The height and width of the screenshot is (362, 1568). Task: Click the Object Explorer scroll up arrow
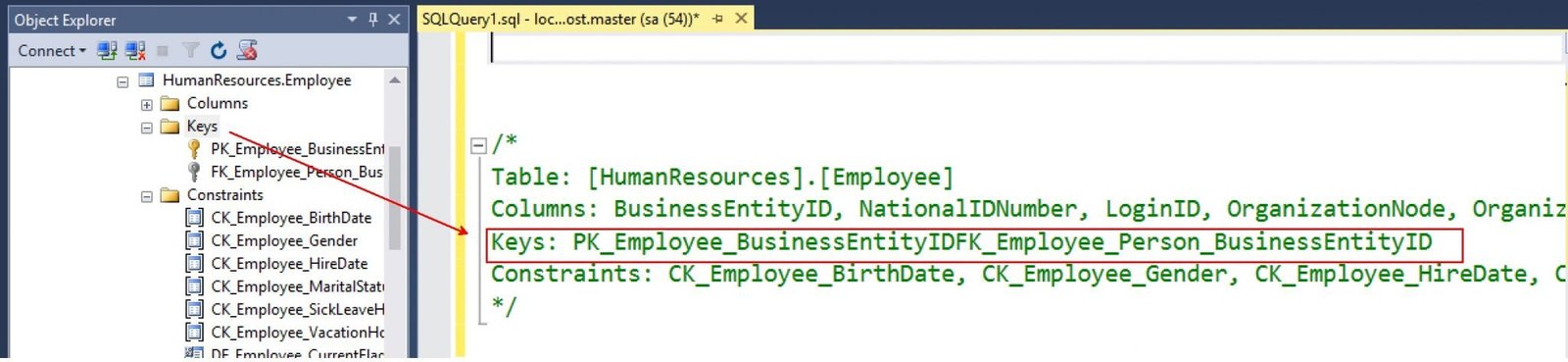click(395, 80)
